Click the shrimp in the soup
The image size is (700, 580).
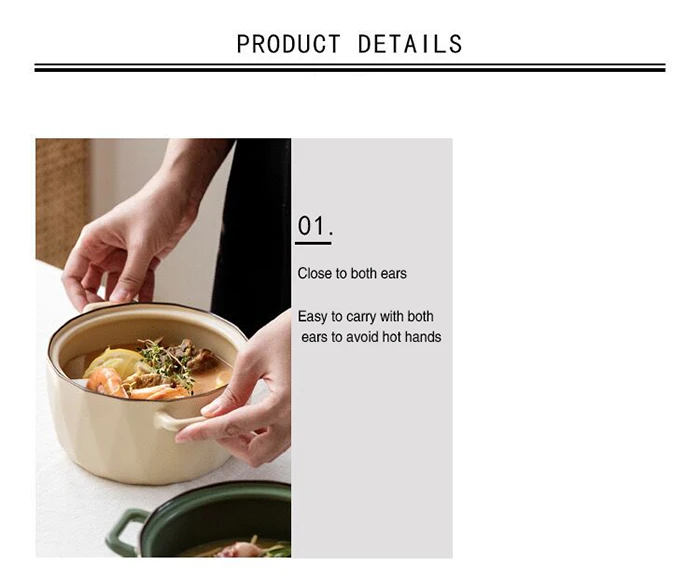click(x=107, y=382)
